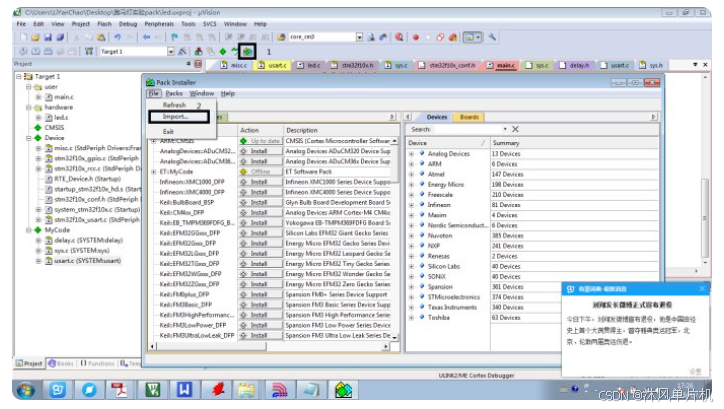724x409 pixels.
Task: Collapse the hardware group in the project tree
Action: click(x=29, y=107)
